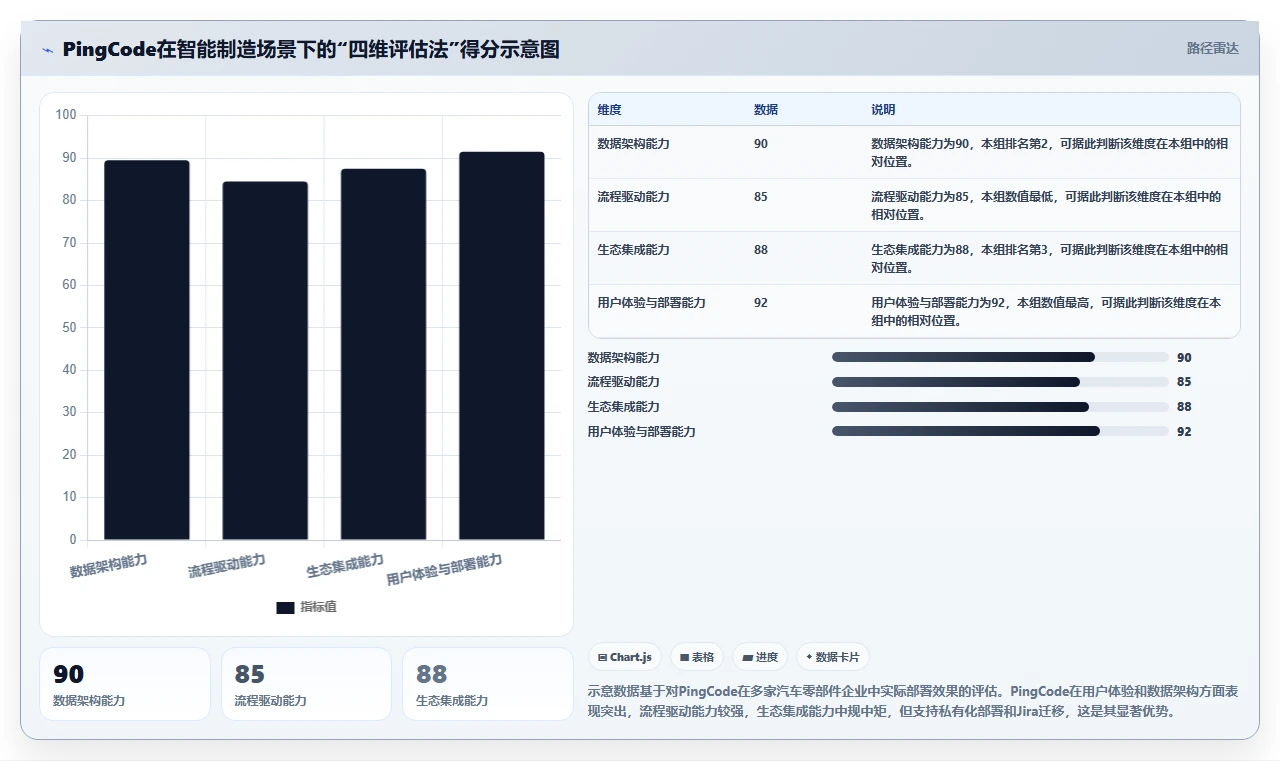Open the 85 流程驱动能力 stat card
This screenshot has height=761, width=1280.
click(306, 684)
